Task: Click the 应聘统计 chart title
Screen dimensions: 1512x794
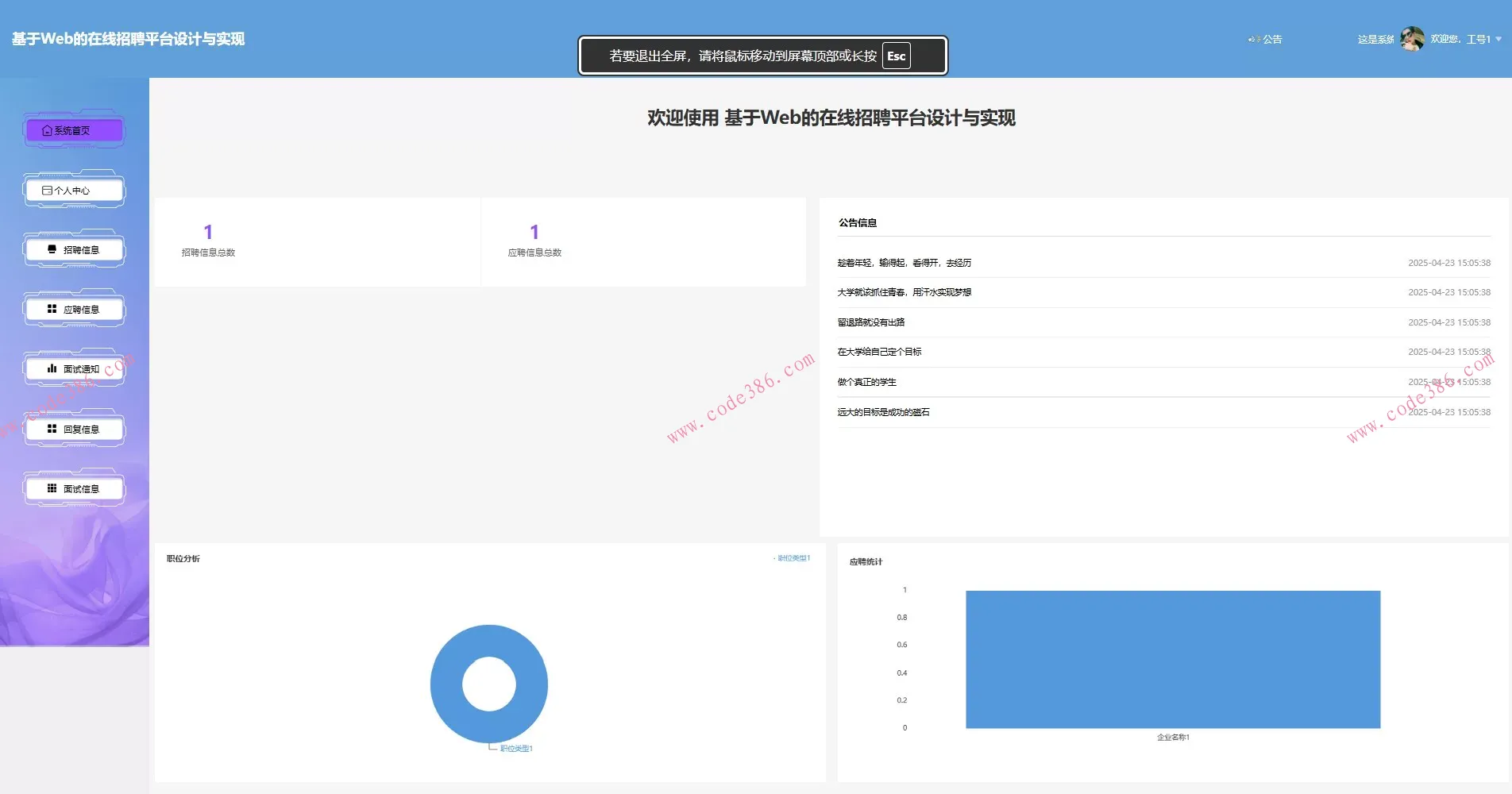Action: [x=866, y=562]
